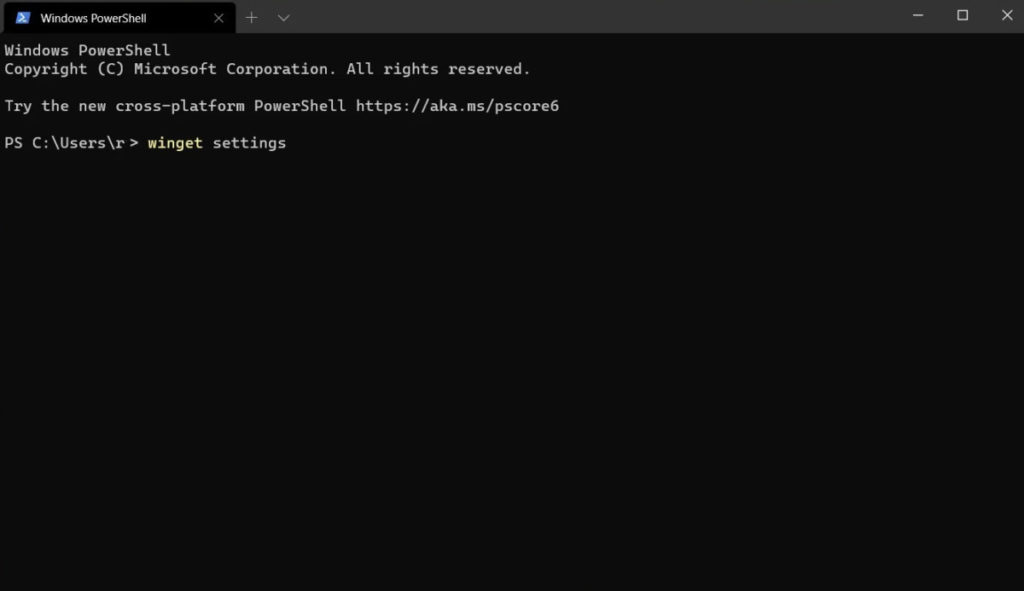The height and width of the screenshot is (591, 1024).
Task: Click the winget settings command text
Action: [x=216, y=142]
